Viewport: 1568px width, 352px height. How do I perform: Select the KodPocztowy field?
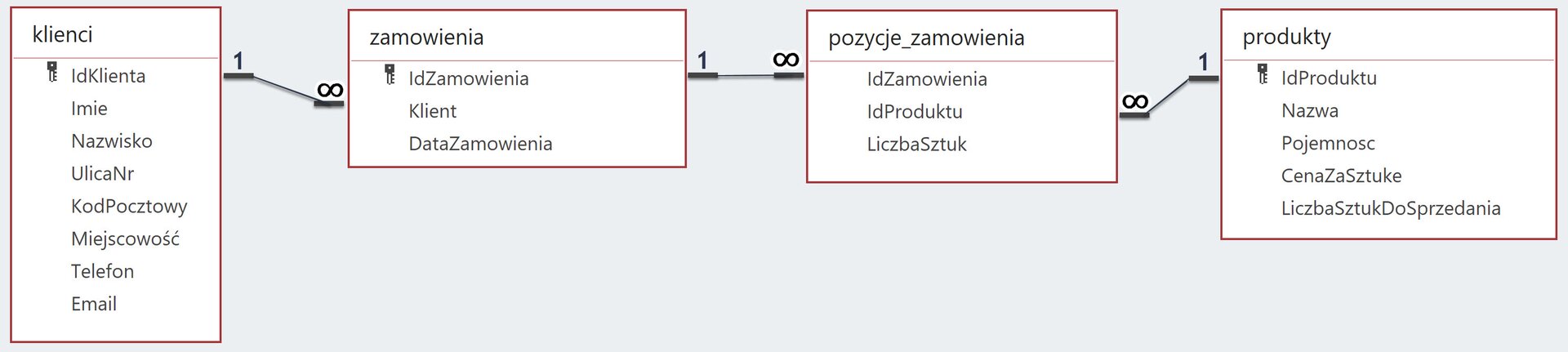(129, 207)
